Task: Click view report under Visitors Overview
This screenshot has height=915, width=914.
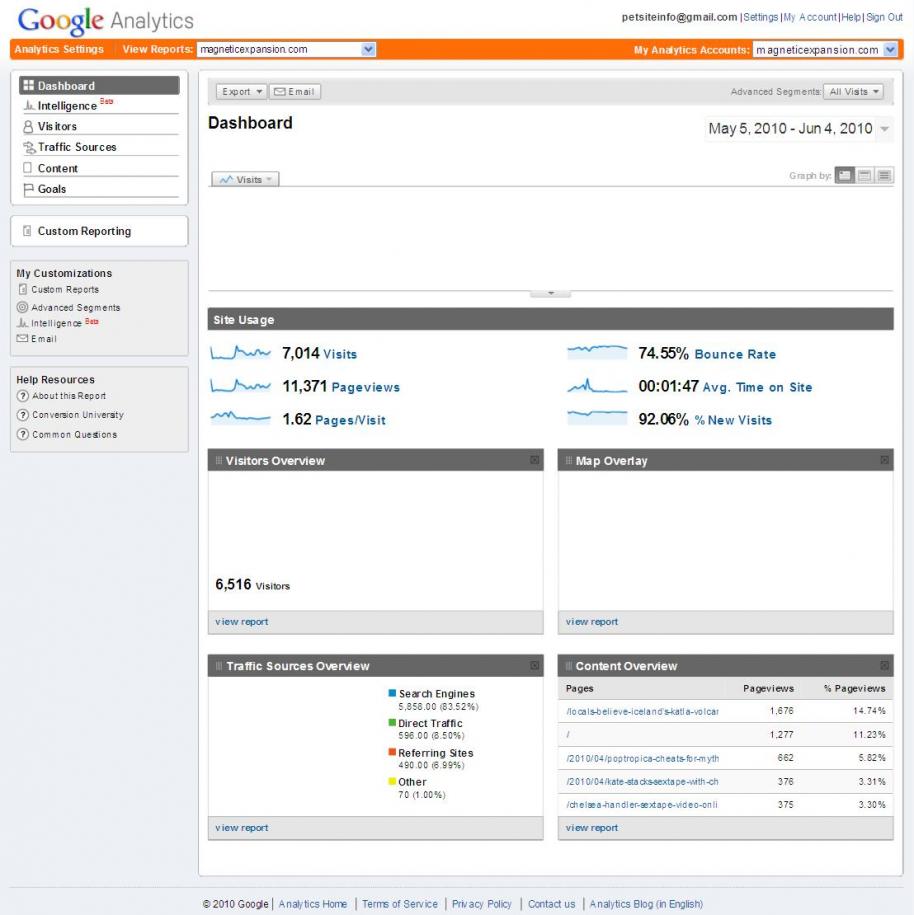Action: point(242,621)
